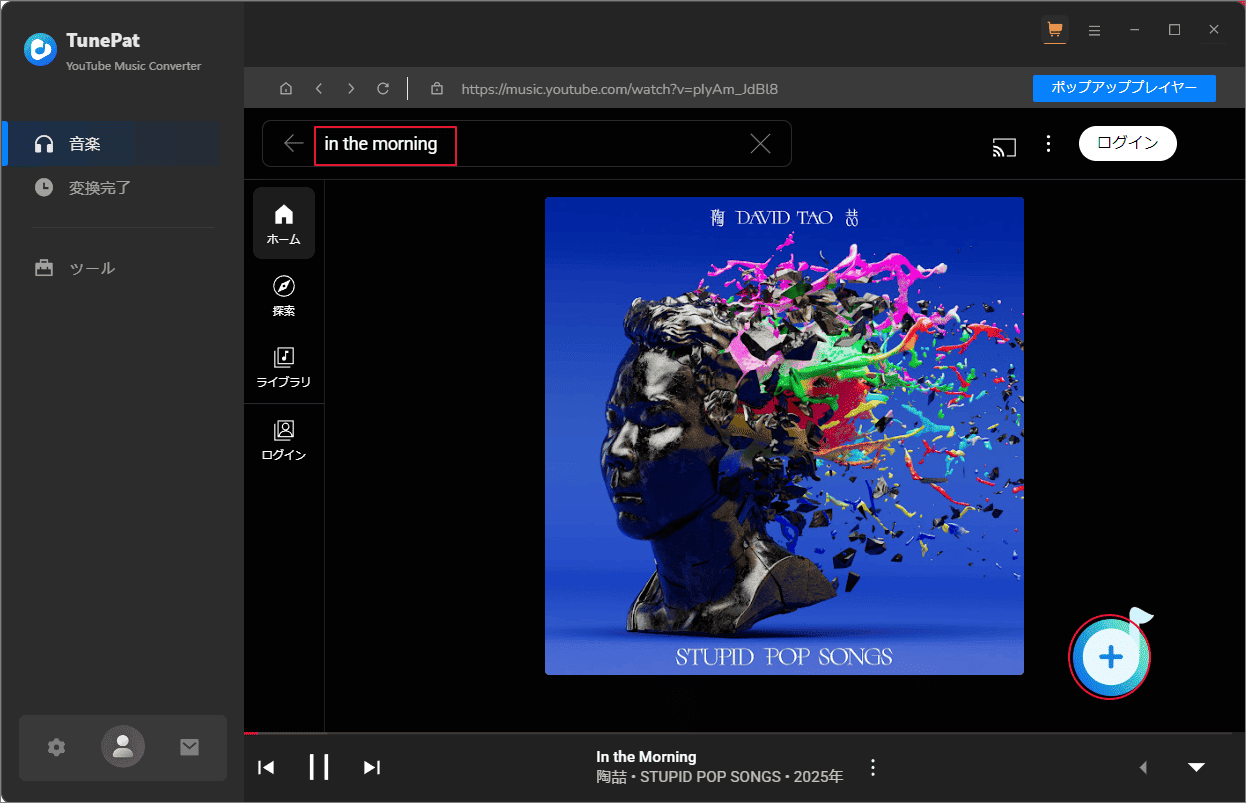Maximize the TunePat window
Viewport: 1246px width, 803px height.
click(x=1175, y=30)
